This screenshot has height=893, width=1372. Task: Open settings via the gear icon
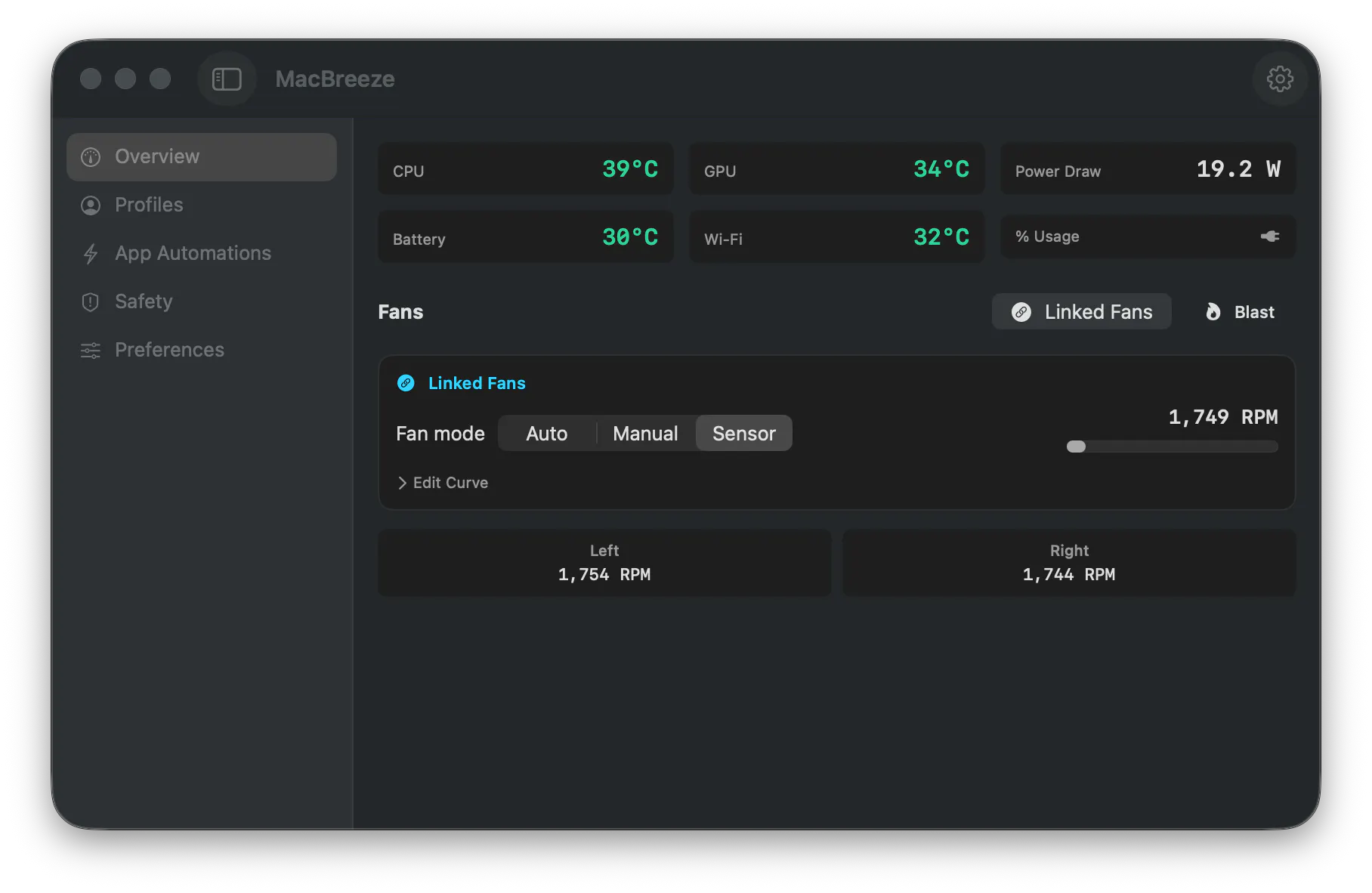pos(1280,79)
